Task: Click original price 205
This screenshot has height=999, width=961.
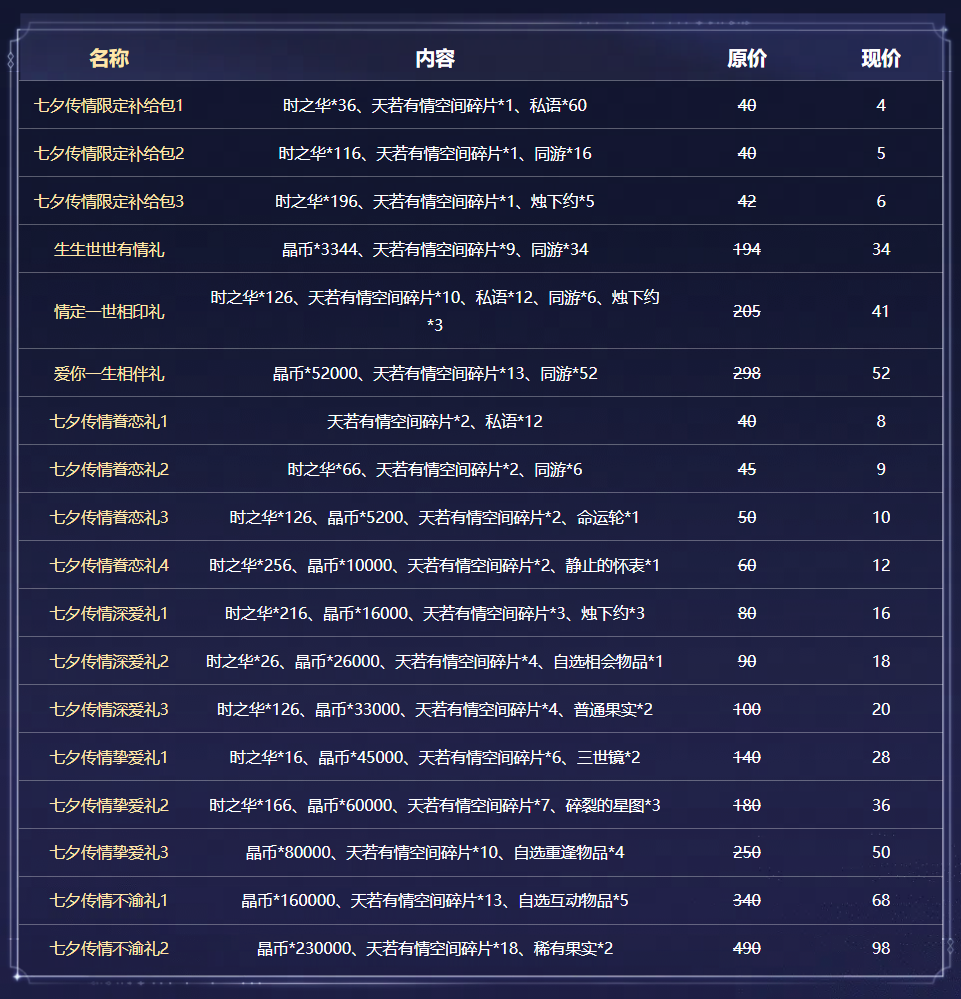Action: tap(747, 311)
